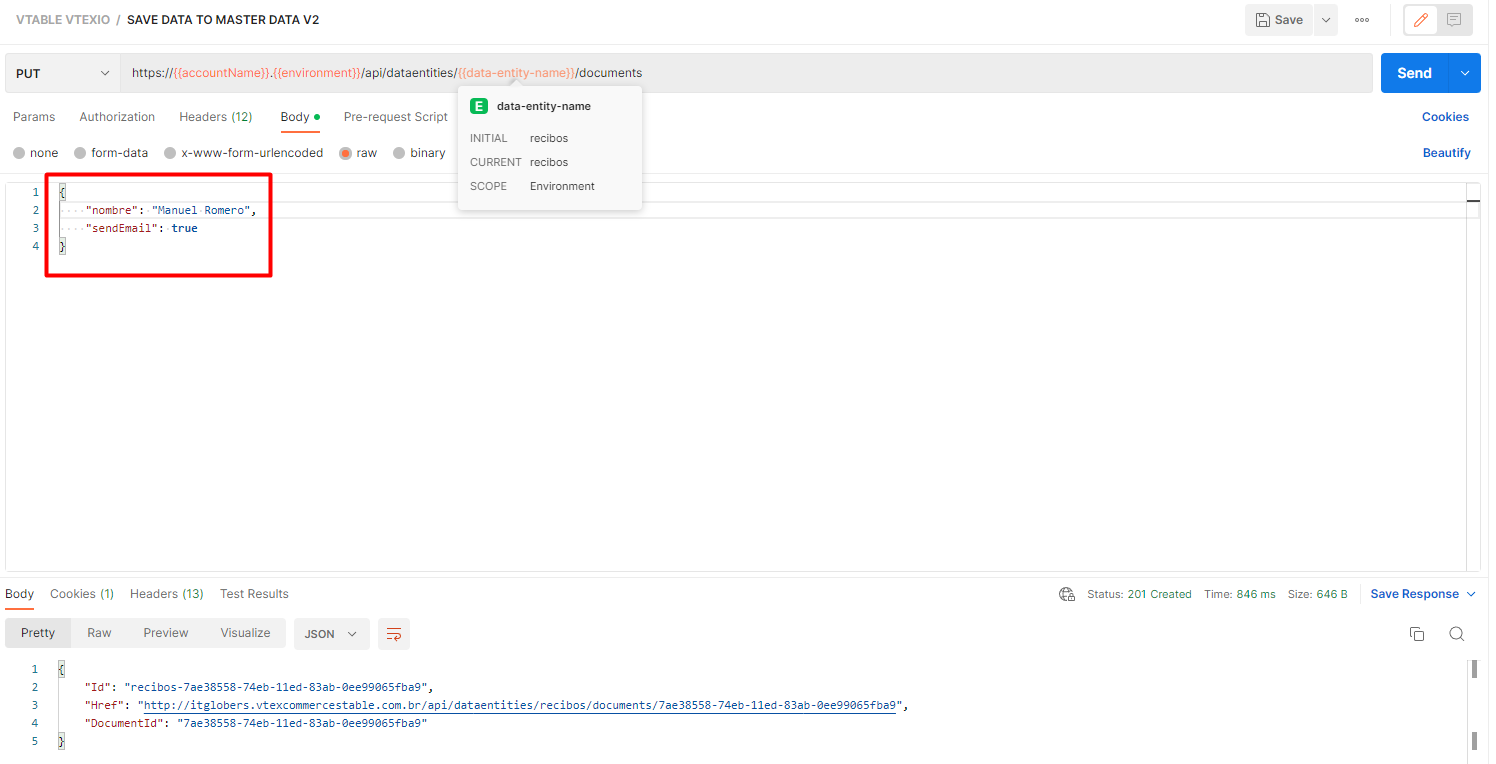Image resolution: width=1496 pixels, height=764 pixels.
Task: Open the comments icon
Action: (x=1454, y=20)
